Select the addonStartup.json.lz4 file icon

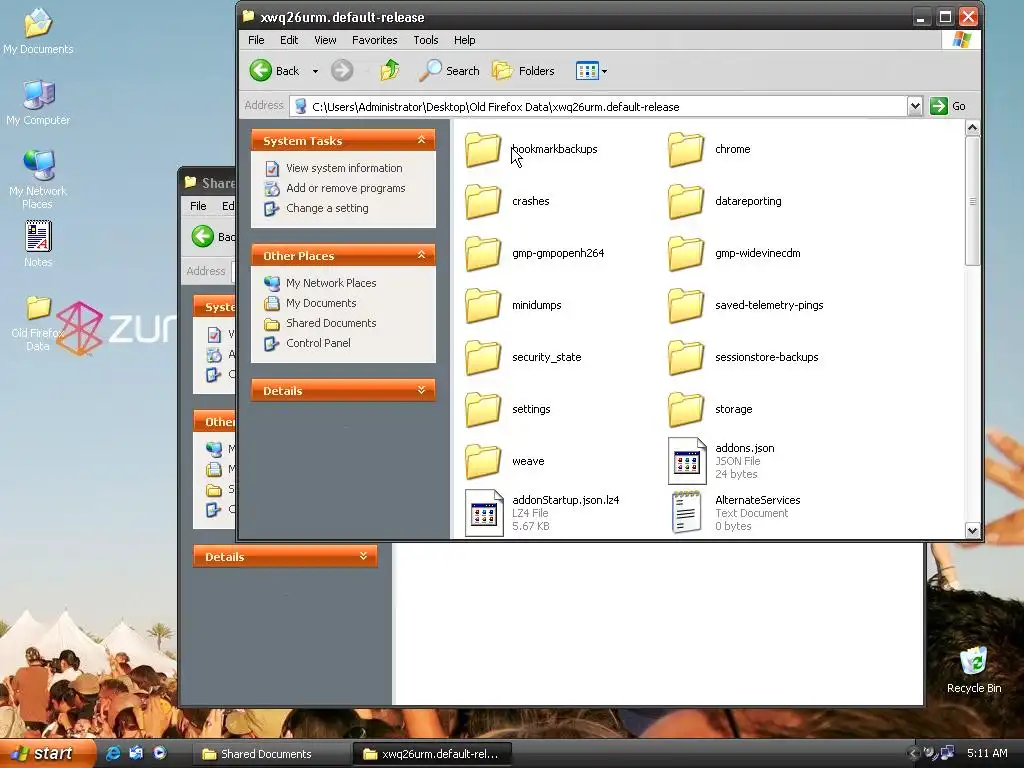(484, 513)
